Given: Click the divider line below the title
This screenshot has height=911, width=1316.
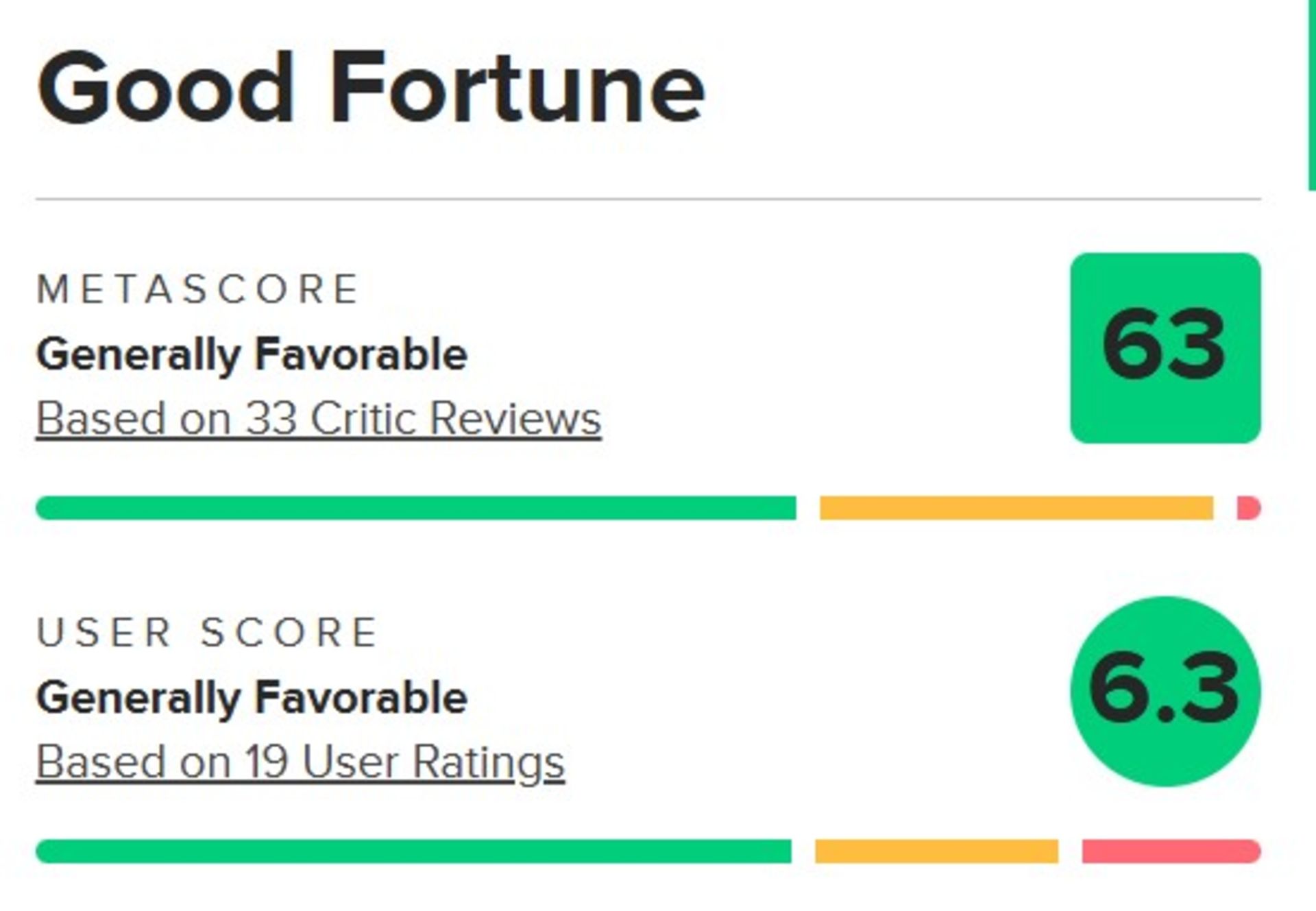Looking at the screenshot, I should tap(648, 199).
